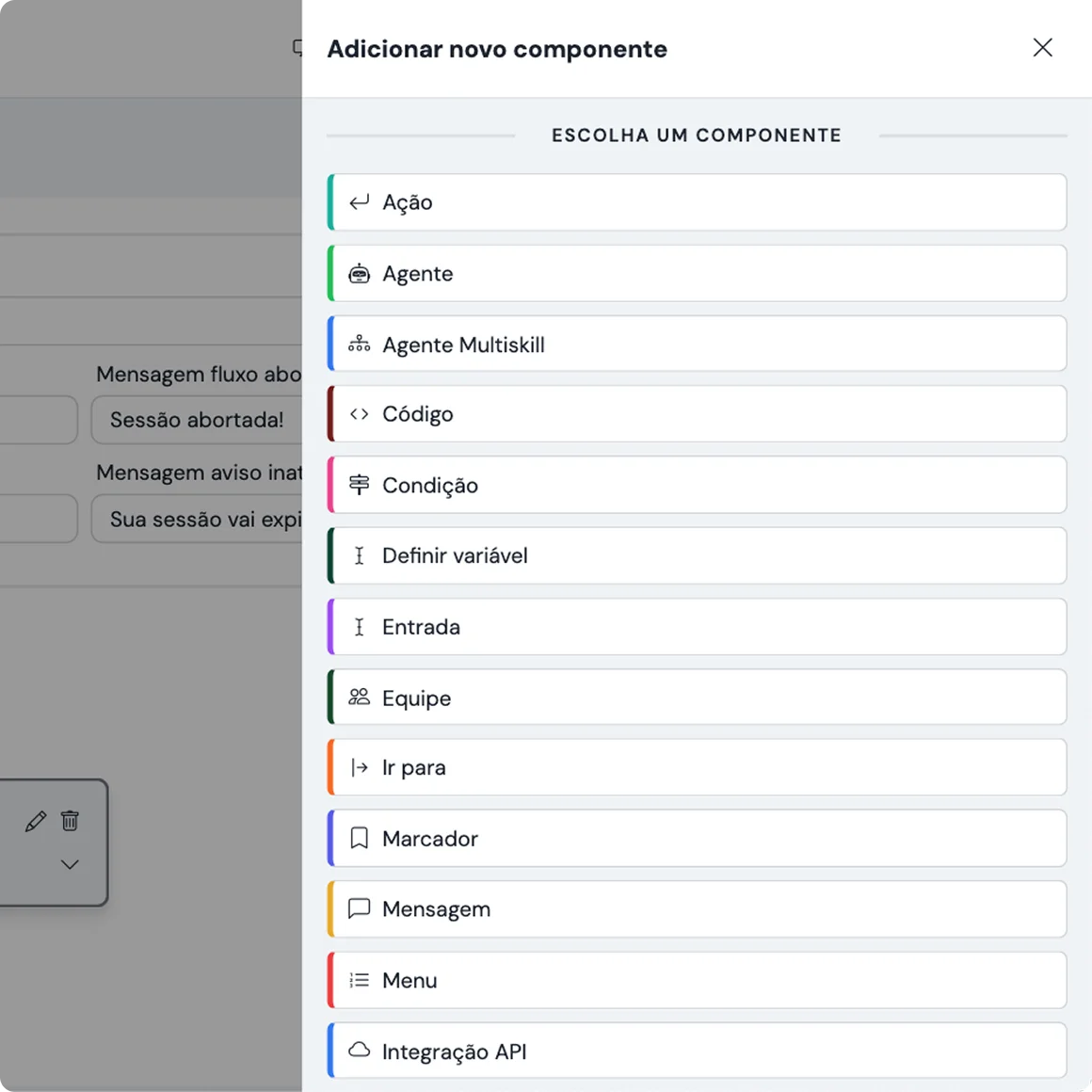Expand the card with the chevron down

(x=70, y=864)
